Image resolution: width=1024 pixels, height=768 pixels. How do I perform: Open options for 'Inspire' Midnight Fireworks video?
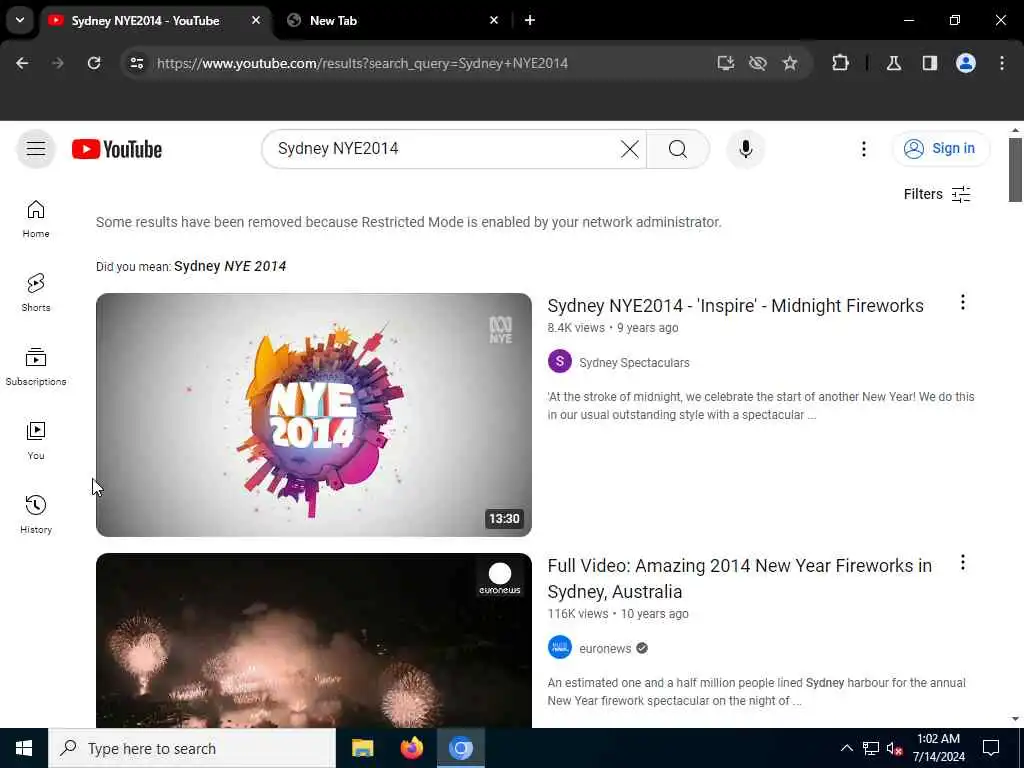coord(963,302)
